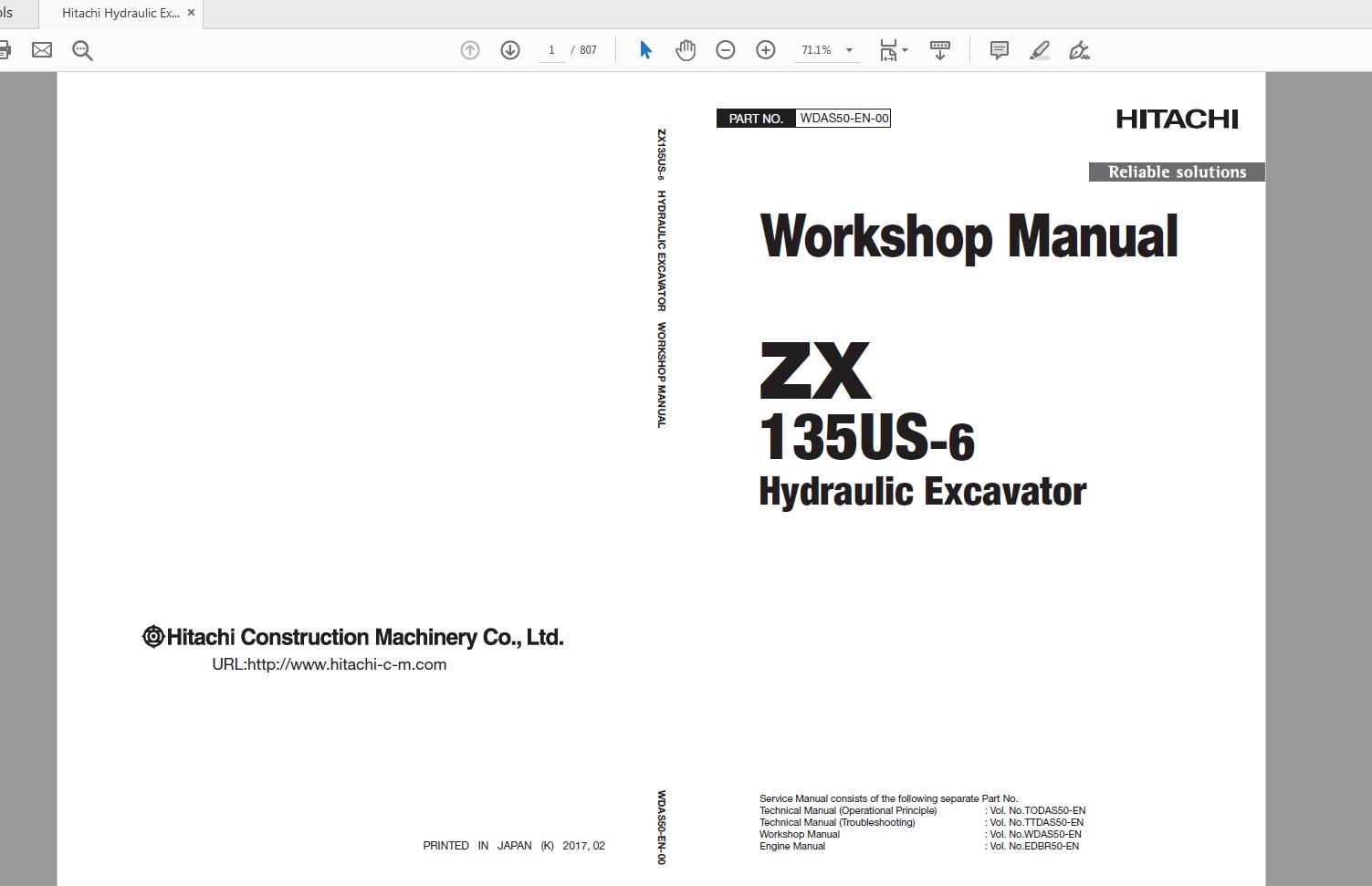Click Technical Manual (Troubleshooting) line
Screen dimensions: 1372x886
pos(837,822)
